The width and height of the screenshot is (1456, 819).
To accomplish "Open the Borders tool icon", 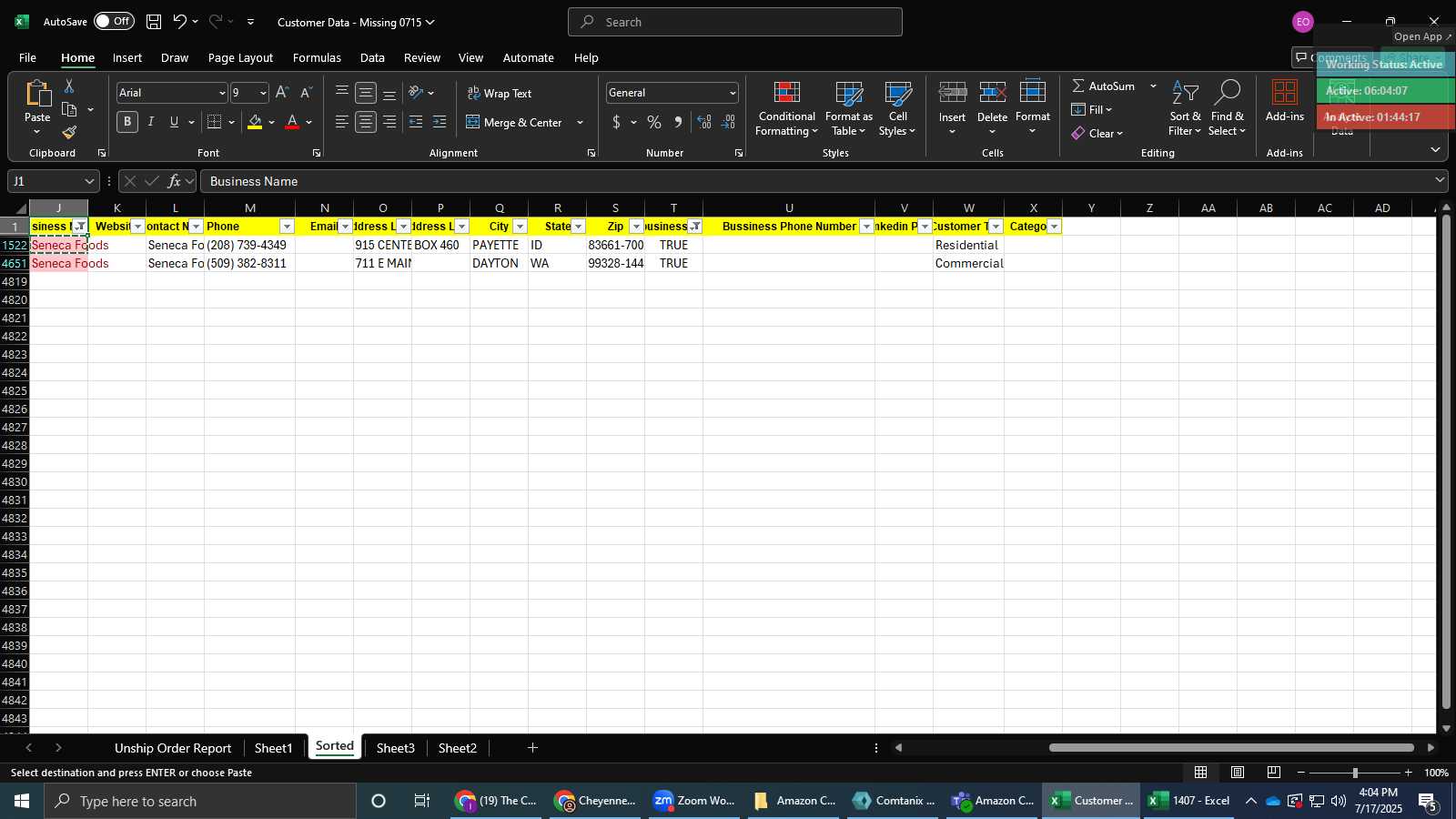I will (x=215, y=122).
